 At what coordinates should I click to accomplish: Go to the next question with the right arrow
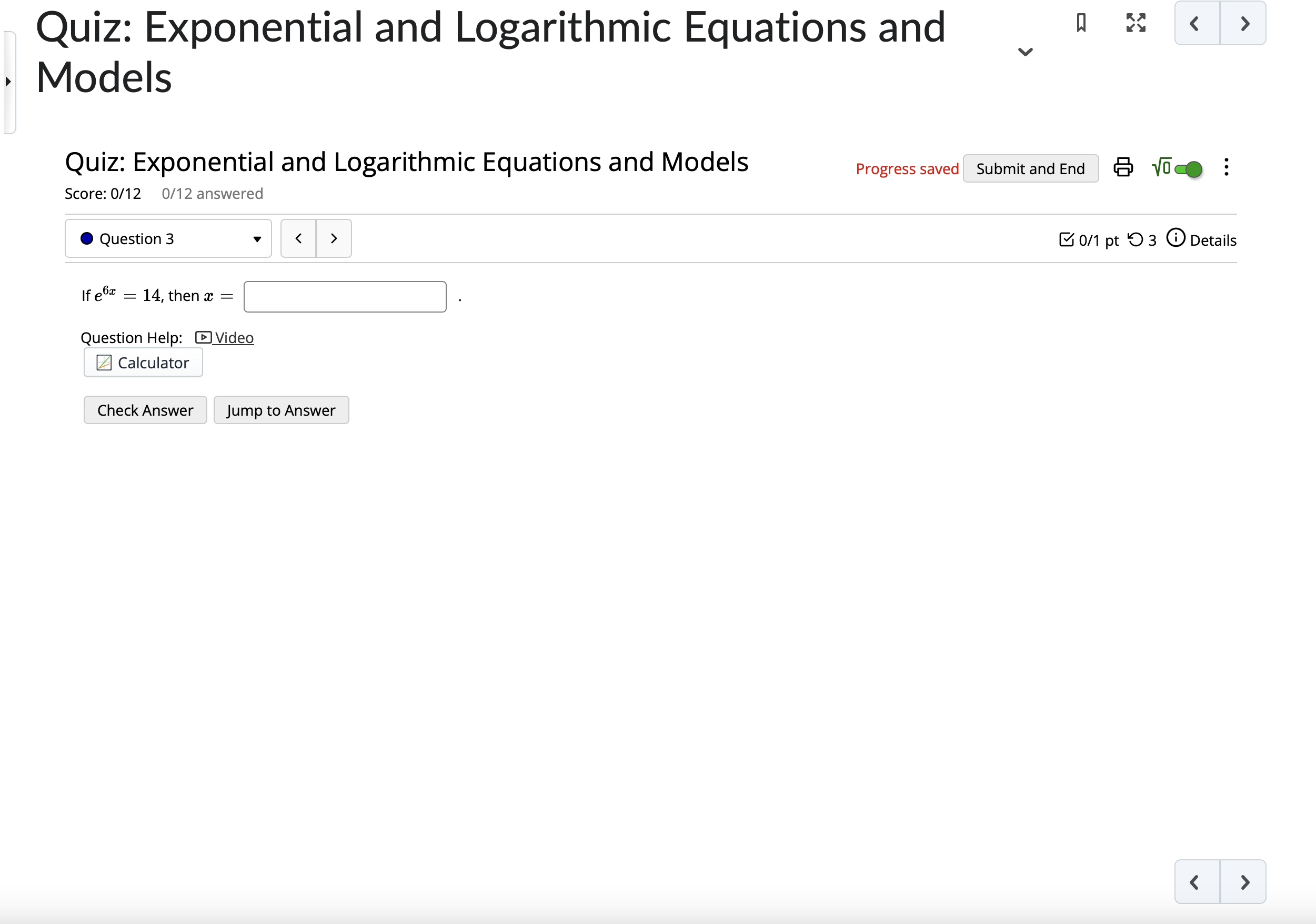[334, 238]
